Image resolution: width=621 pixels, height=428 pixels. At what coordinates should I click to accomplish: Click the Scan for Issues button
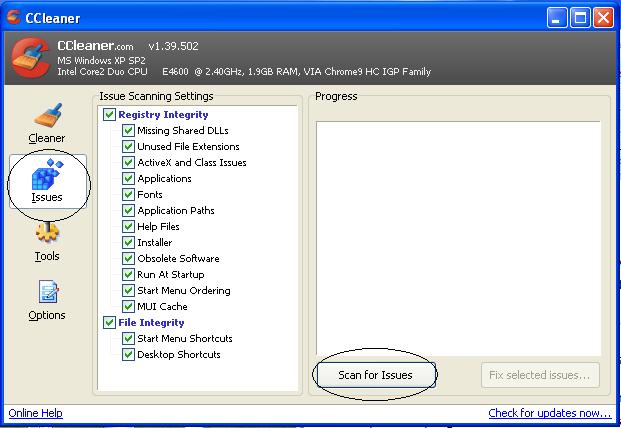[x=374, y=375]
